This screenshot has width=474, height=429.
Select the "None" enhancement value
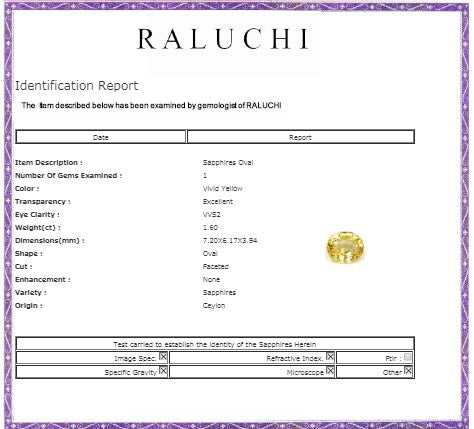pyautogui.click(x=211, y=280)
